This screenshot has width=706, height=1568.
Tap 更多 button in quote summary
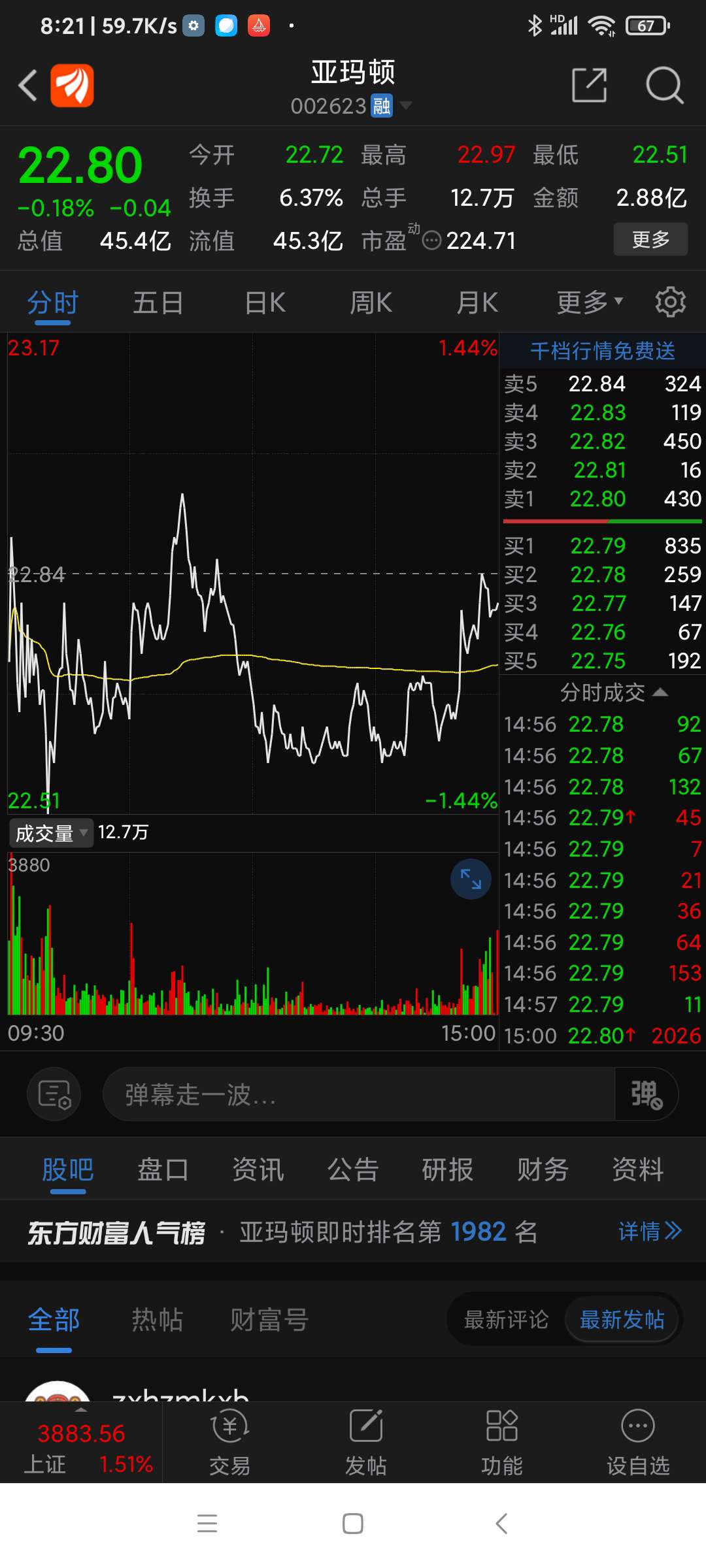[650, 239]
